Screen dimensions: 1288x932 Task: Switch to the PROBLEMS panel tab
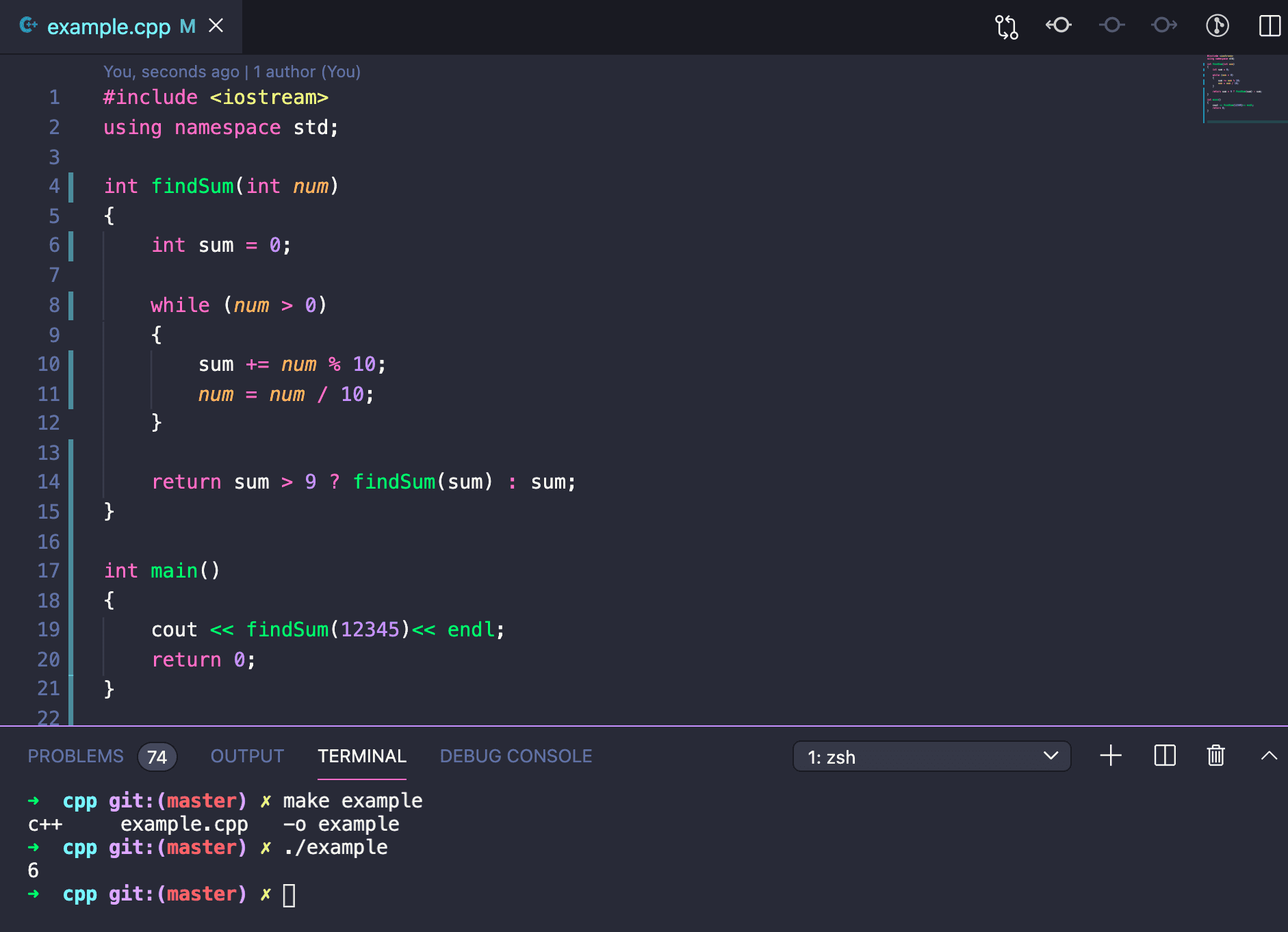[x=75, y=756]
